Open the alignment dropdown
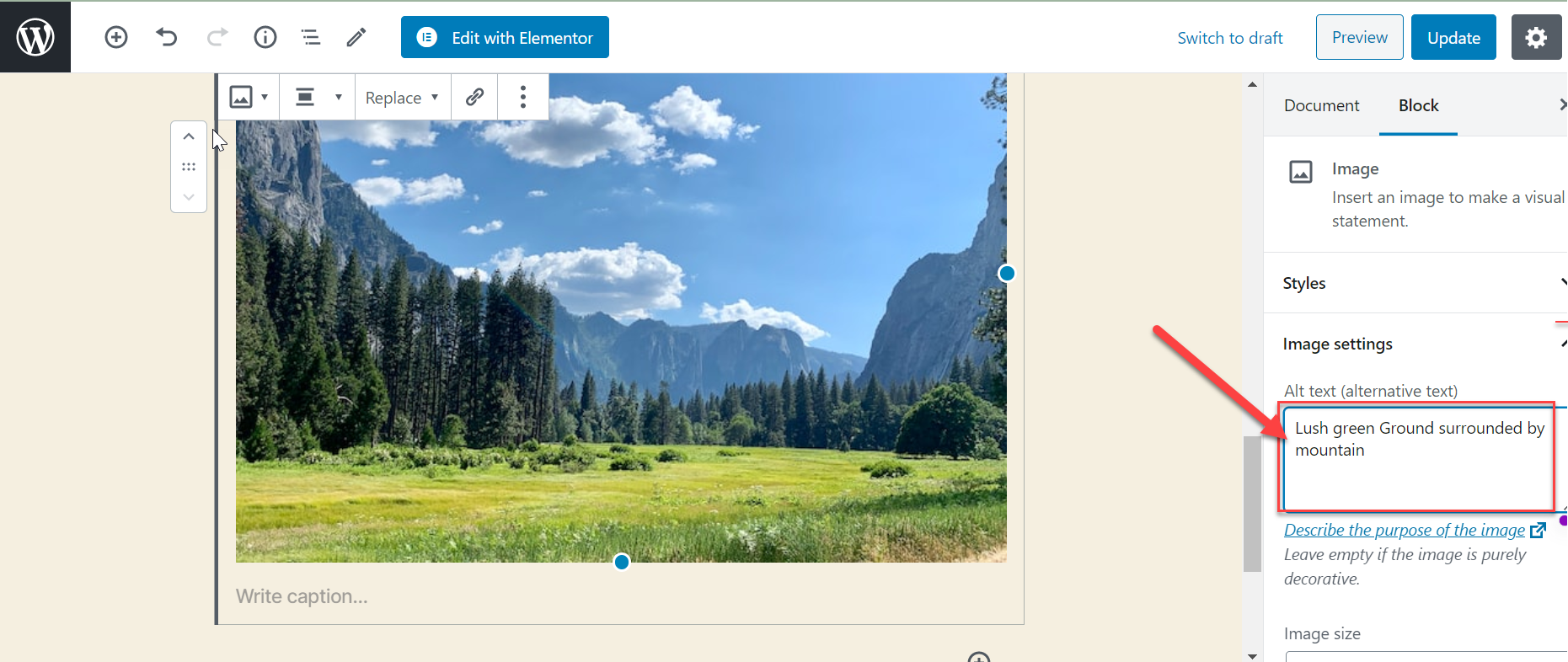 tap(318, 97)
